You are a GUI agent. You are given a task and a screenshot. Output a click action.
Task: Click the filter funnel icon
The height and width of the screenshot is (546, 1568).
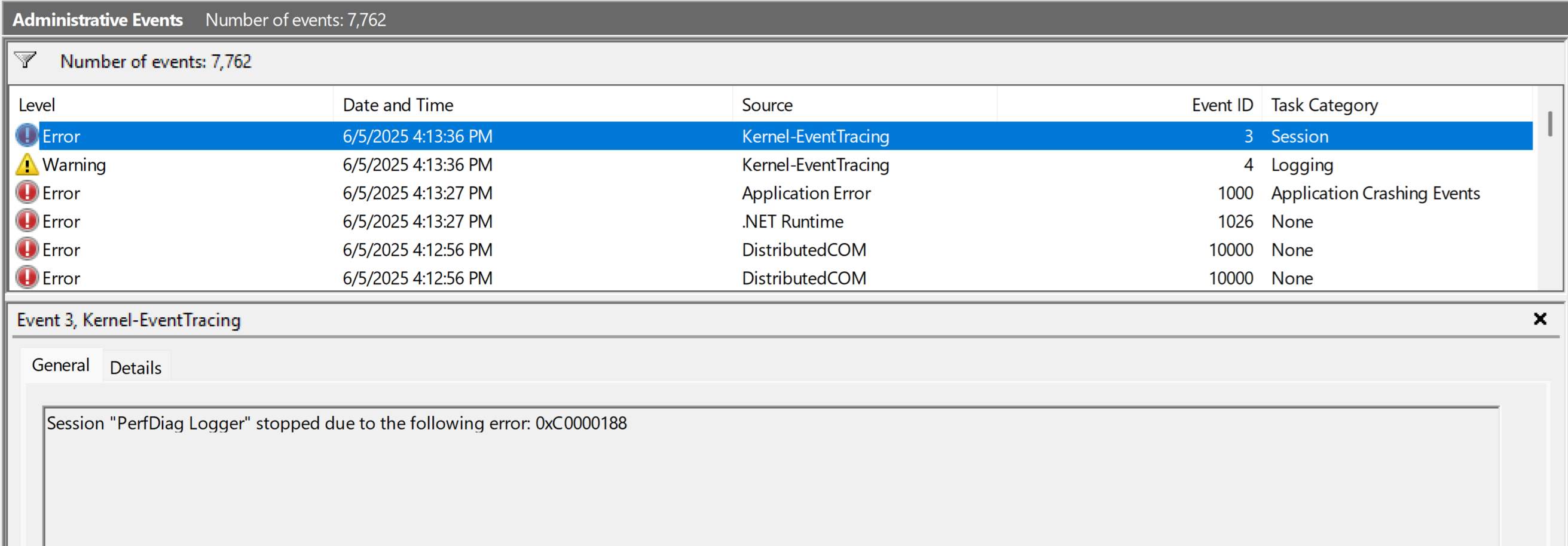tap(26, 60)
